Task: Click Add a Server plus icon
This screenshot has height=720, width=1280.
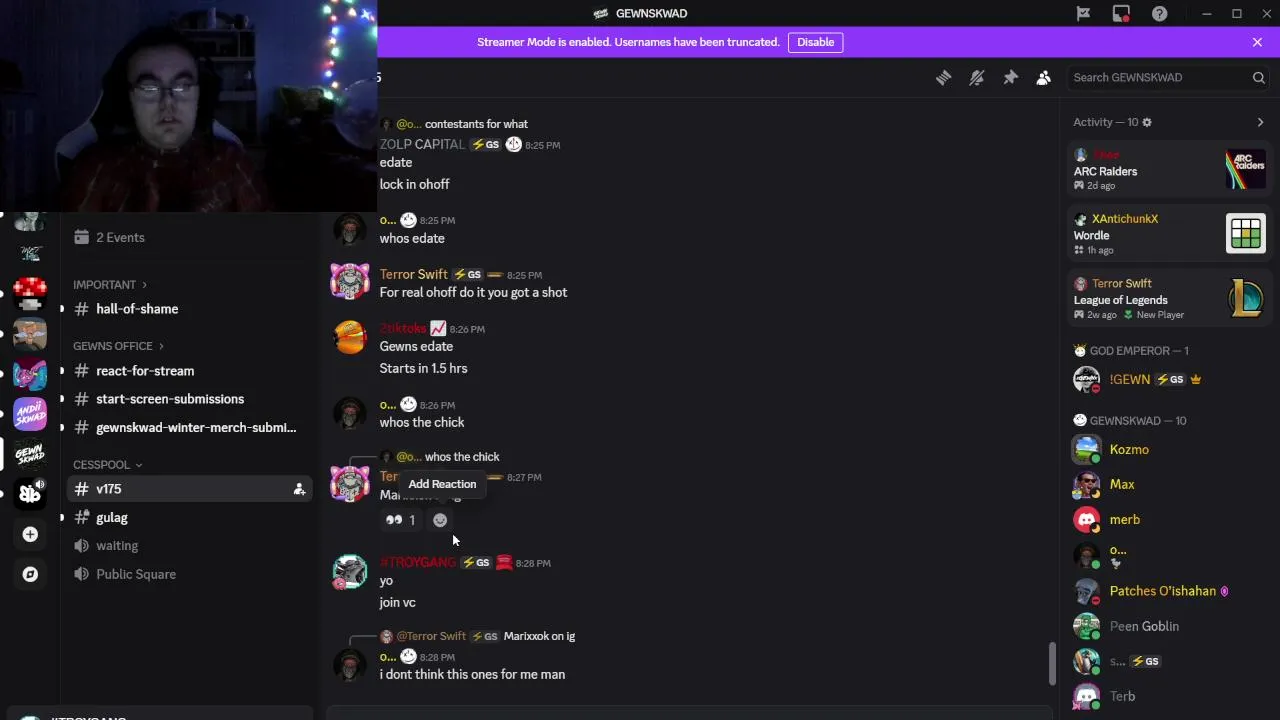Action: tap(30, 534)
